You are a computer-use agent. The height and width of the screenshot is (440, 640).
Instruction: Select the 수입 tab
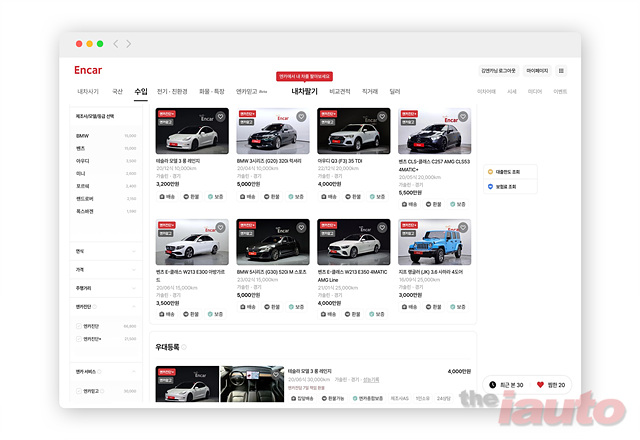141,91
